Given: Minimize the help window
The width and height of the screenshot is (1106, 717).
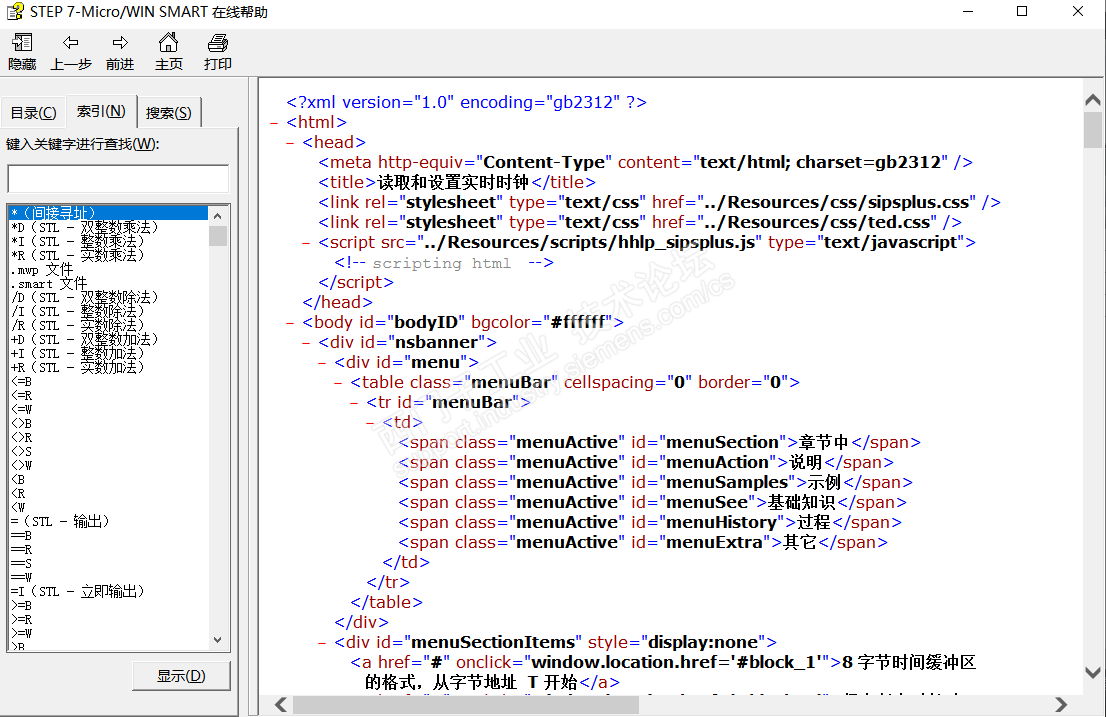Looking at the screenshot, I should coord(968,11).
